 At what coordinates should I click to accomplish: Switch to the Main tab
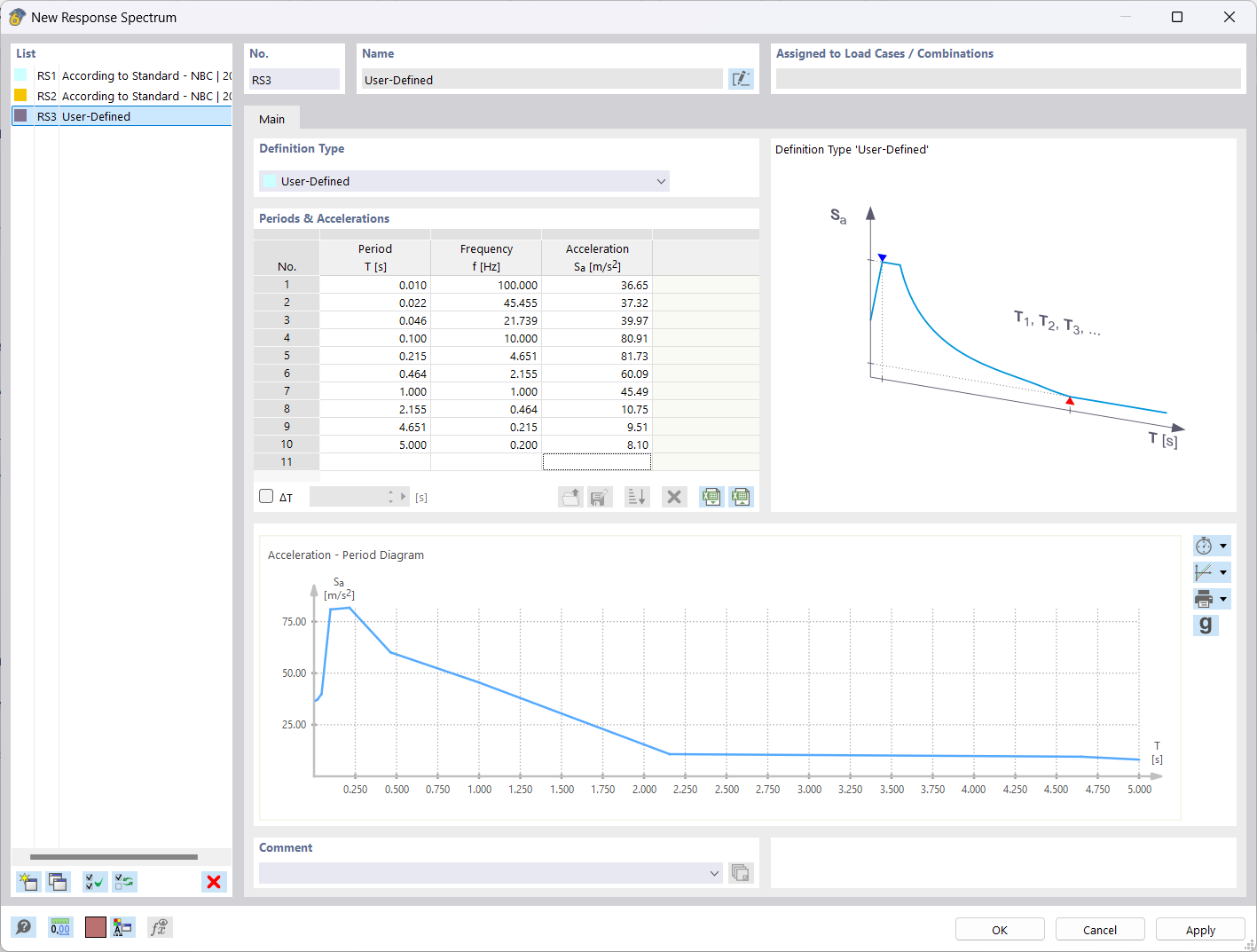272,118
